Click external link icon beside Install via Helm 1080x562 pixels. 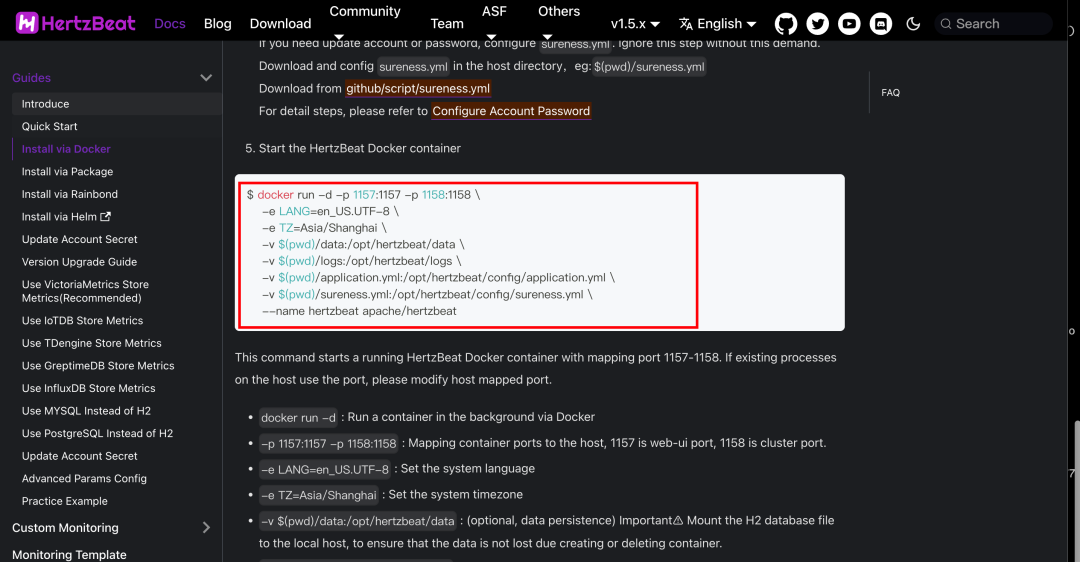tap(105, 216)
